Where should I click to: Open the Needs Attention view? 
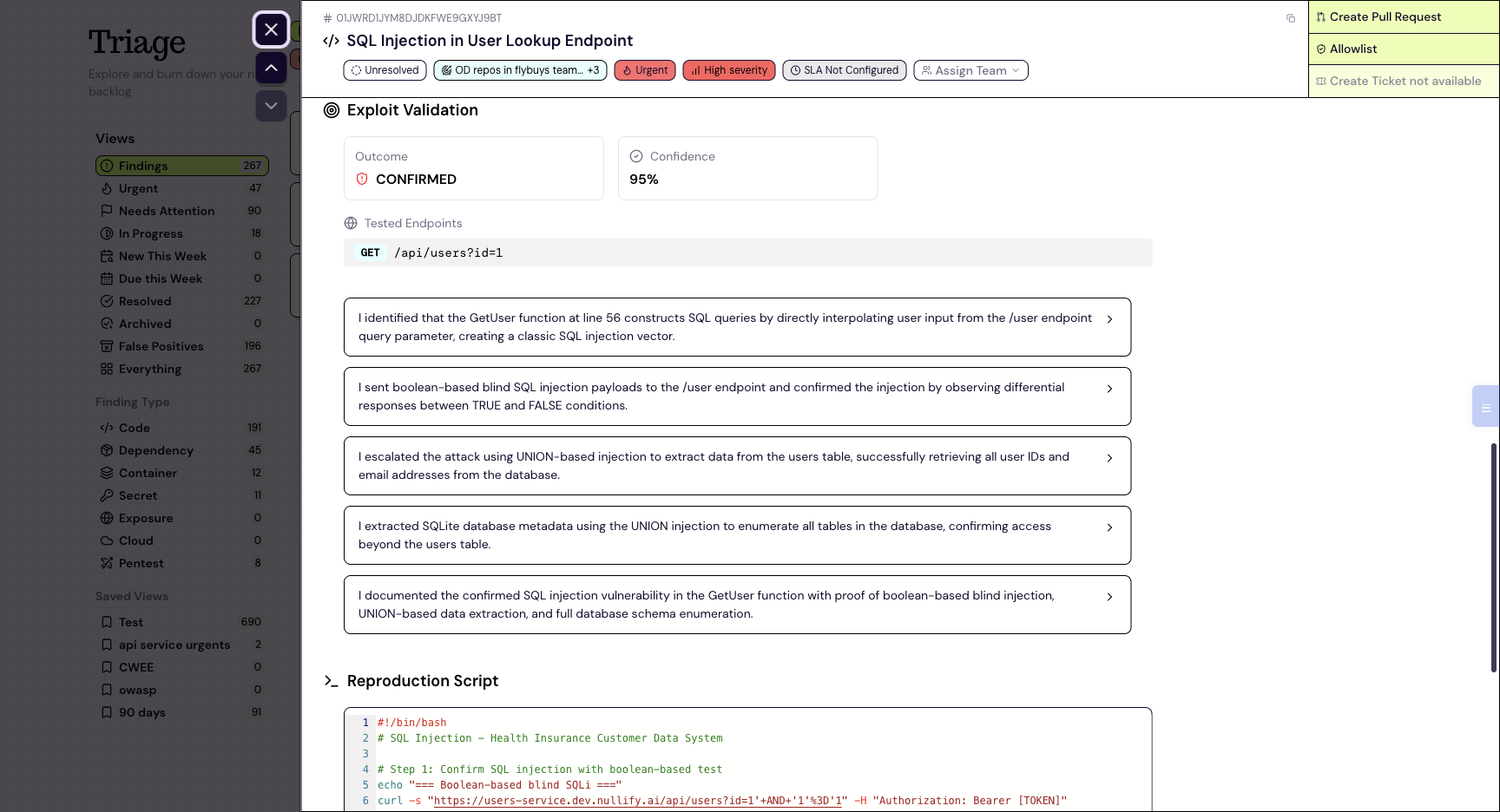coord(181,211)
